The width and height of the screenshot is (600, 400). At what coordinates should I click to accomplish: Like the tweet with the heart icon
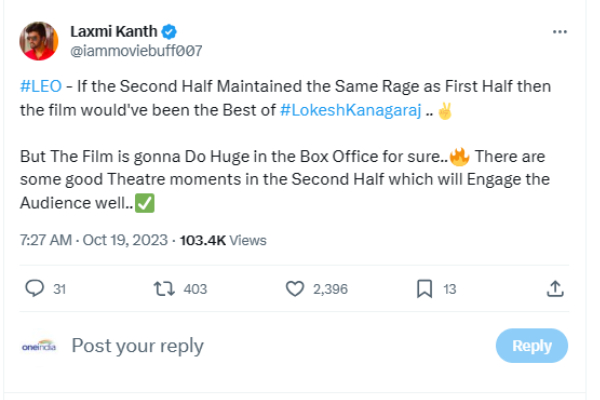click(295, 289)
